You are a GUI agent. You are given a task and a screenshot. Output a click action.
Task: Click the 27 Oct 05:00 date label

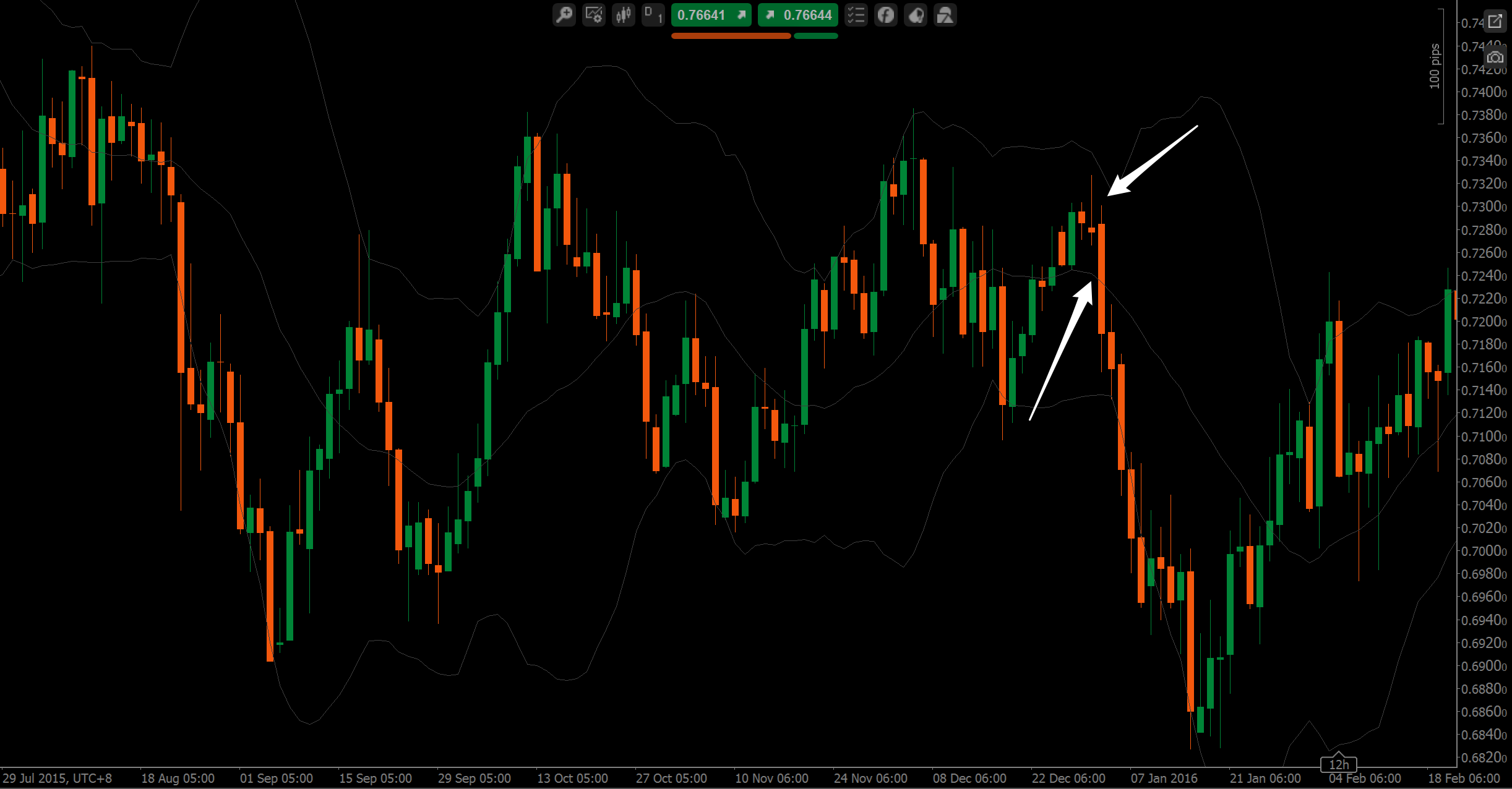(672, 778)
